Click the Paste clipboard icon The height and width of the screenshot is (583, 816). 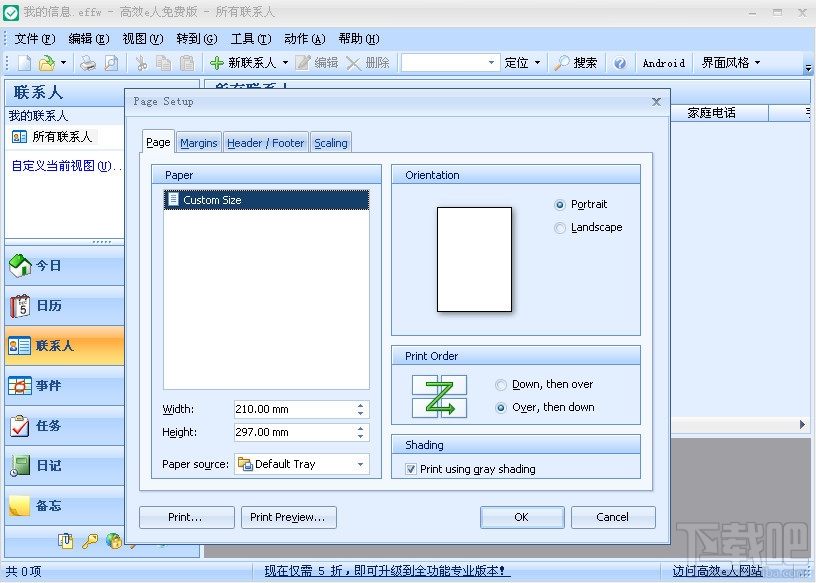tap(187, 63)
